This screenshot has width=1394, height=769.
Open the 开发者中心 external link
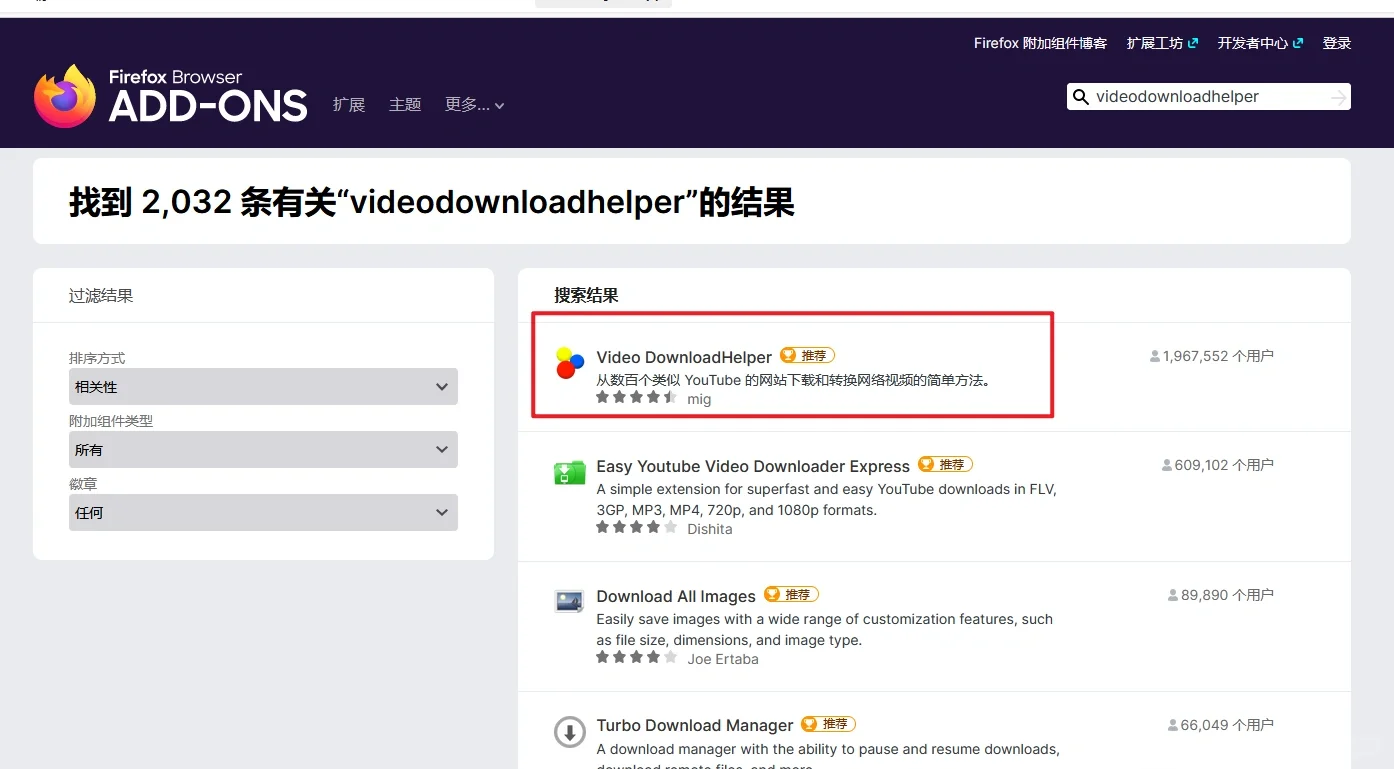pyautogui.click(x=1260, y=43)
